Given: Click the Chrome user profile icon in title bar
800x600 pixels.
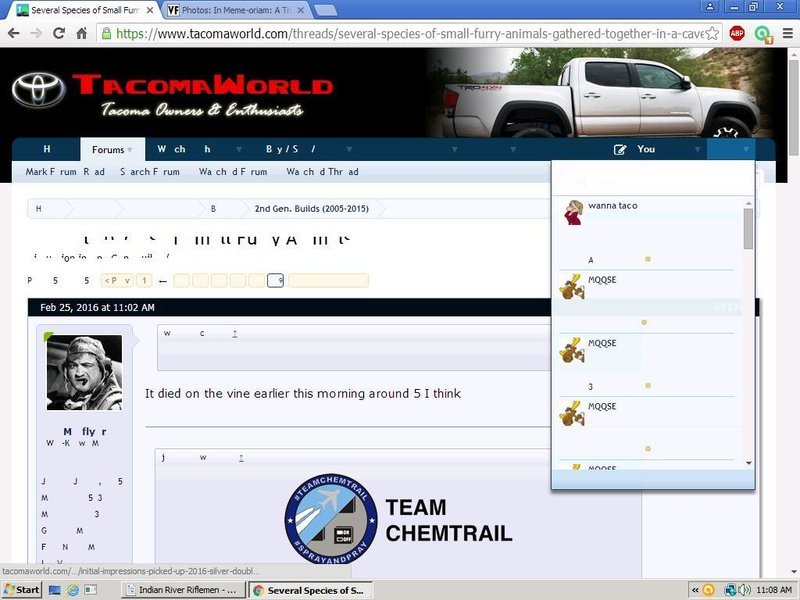Looking at the screenshot, I should (710, 7).
